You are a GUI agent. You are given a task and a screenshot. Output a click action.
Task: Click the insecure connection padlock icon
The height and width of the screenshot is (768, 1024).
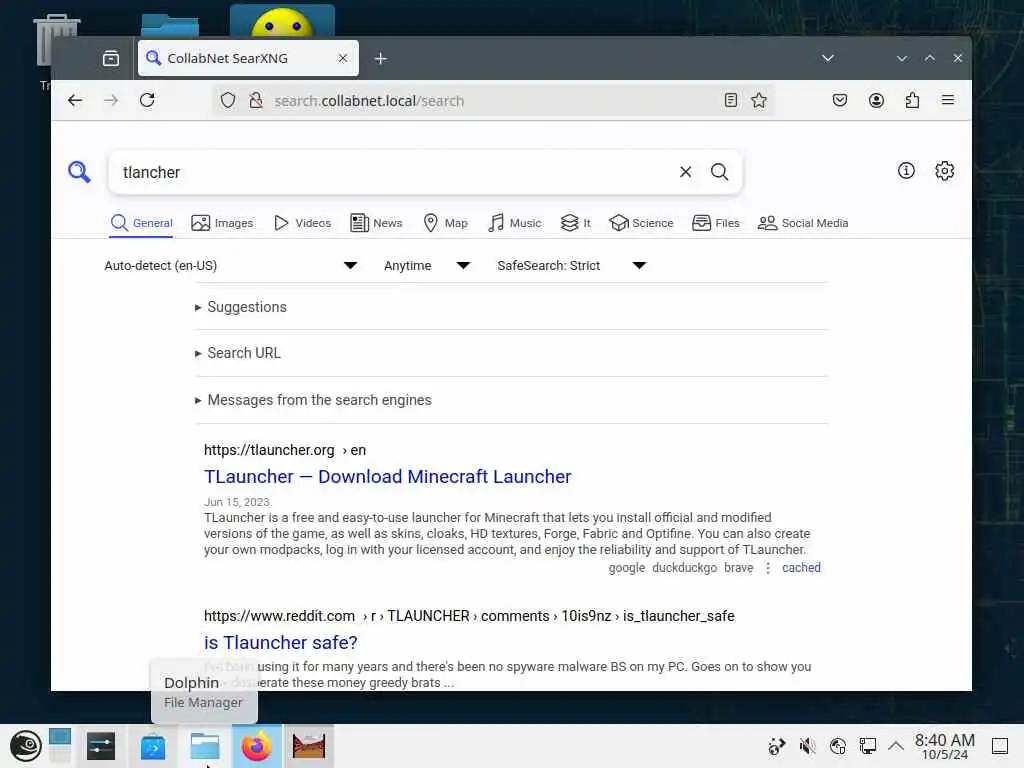coord(256,101)
